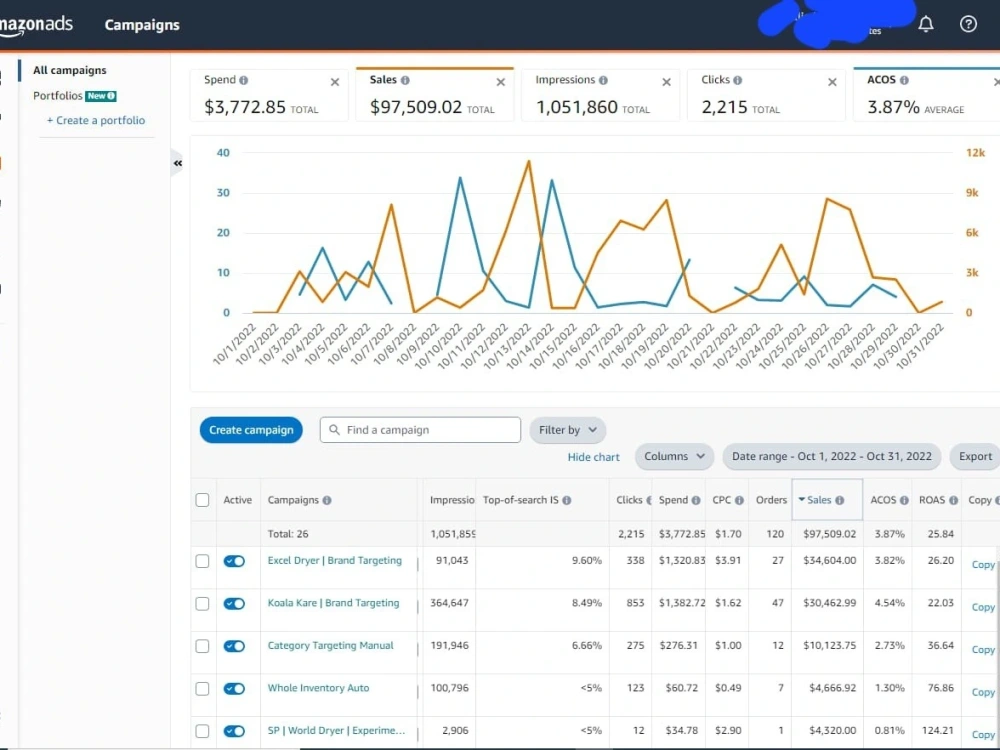Disable the Whole Inventory Auto campaign switch

(x=234, y=689)
